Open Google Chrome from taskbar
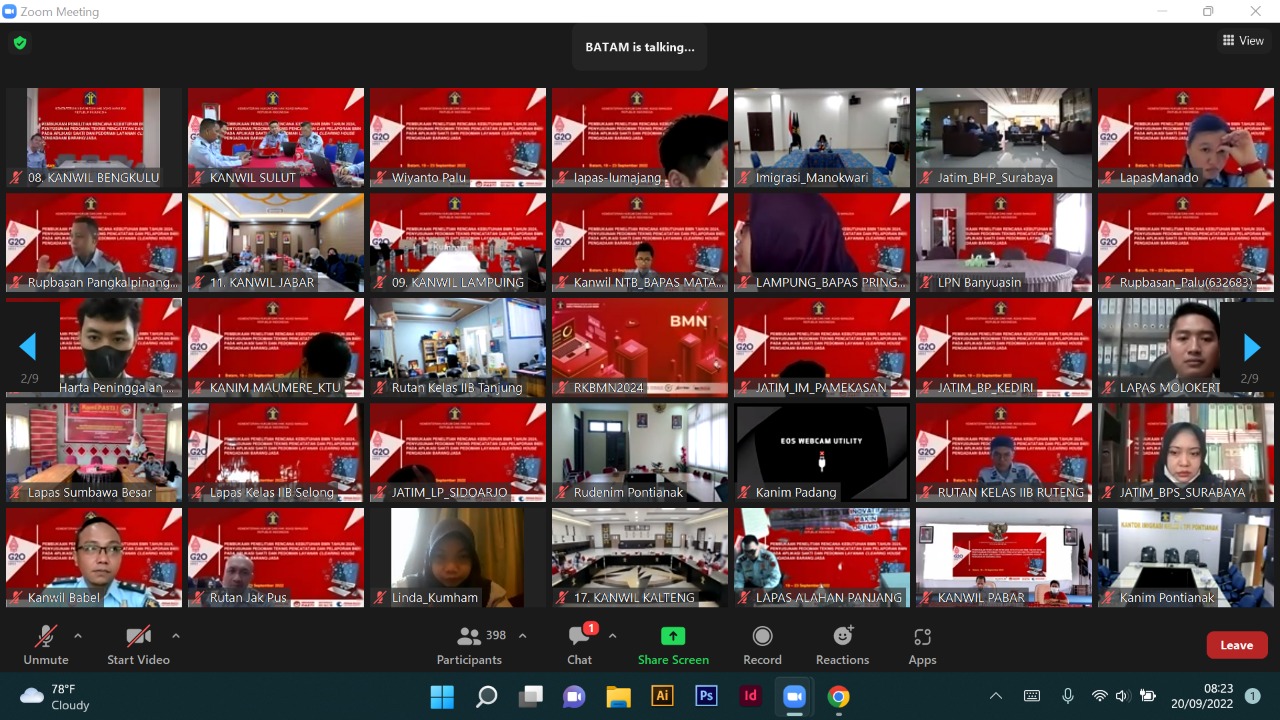 [x=838, y=696]
